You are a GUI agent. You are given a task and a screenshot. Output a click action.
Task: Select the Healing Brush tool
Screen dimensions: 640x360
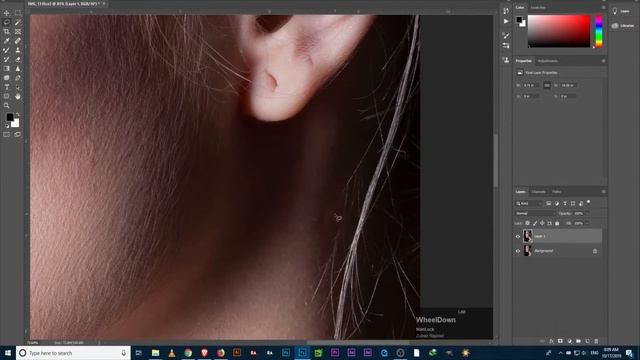tap(18, 41)
